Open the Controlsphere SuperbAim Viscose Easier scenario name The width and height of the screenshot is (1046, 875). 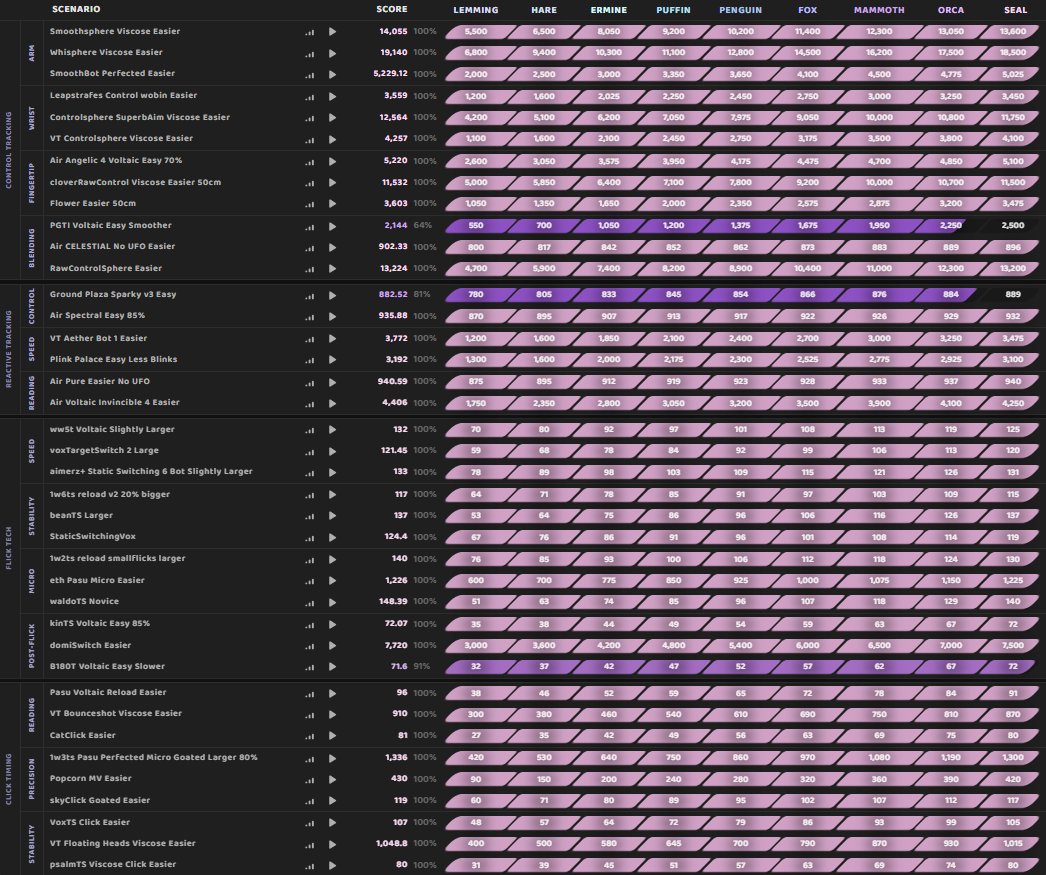pos(139,117)
